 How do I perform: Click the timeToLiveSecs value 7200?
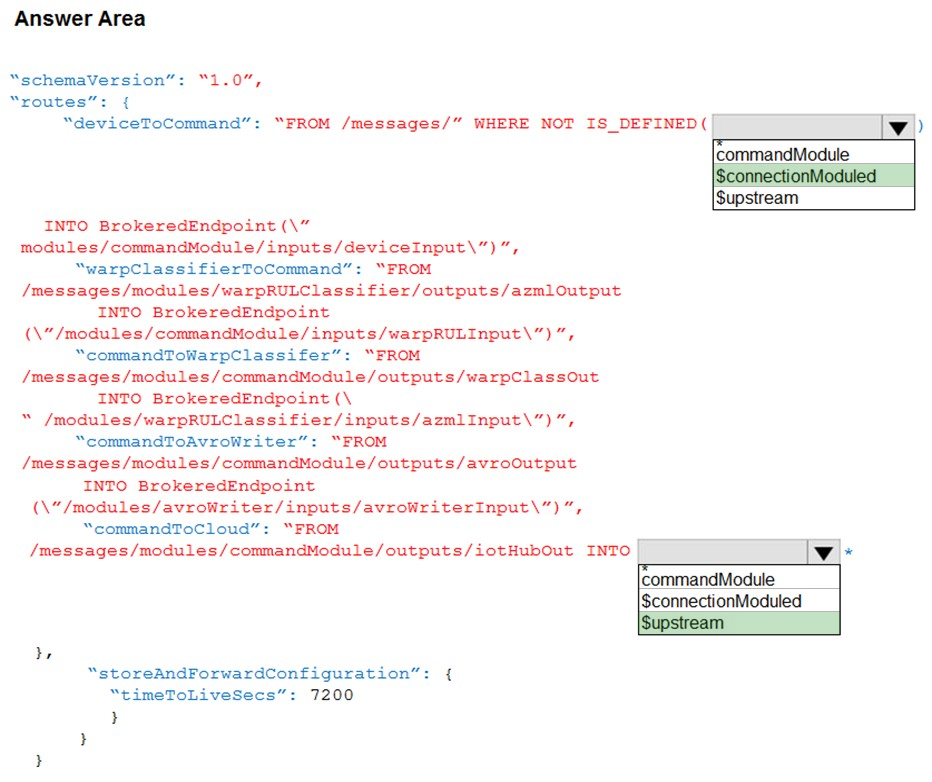point(332,695)
